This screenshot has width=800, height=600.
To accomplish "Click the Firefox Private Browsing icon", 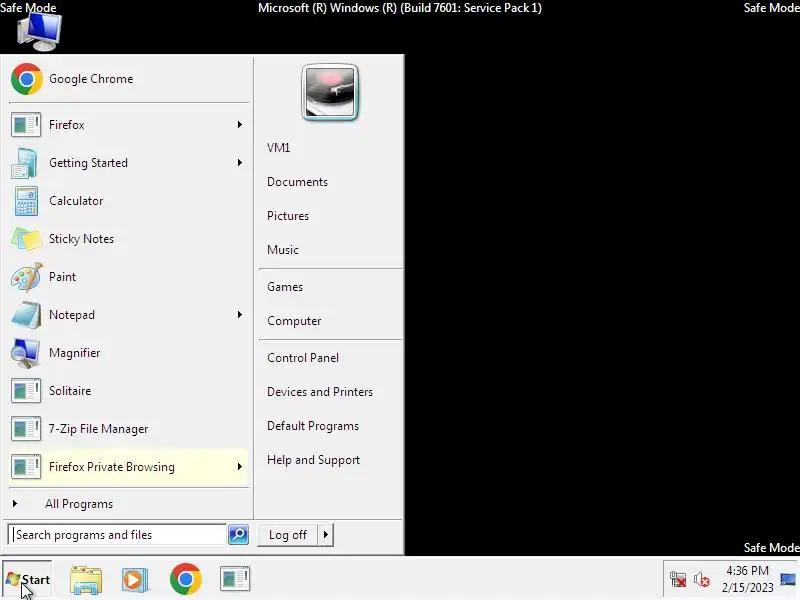I will click(26, 467).
